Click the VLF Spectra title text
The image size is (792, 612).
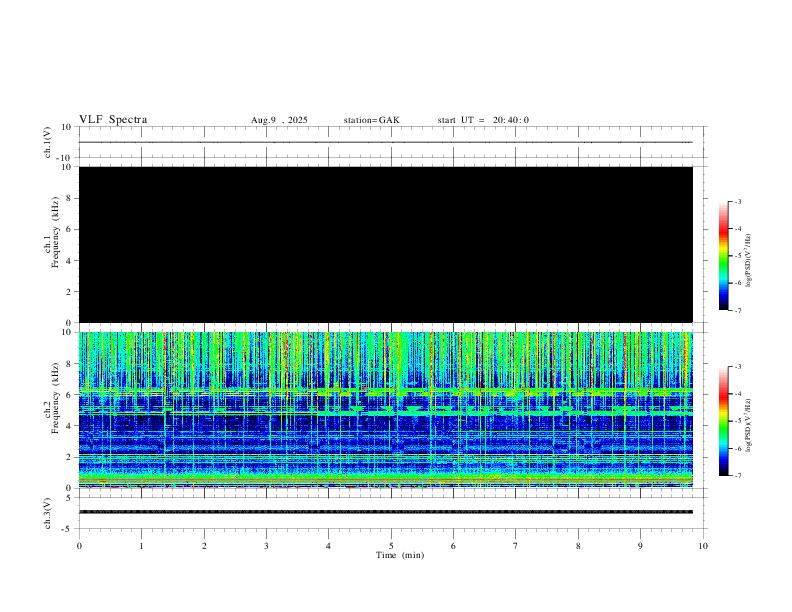113,120
